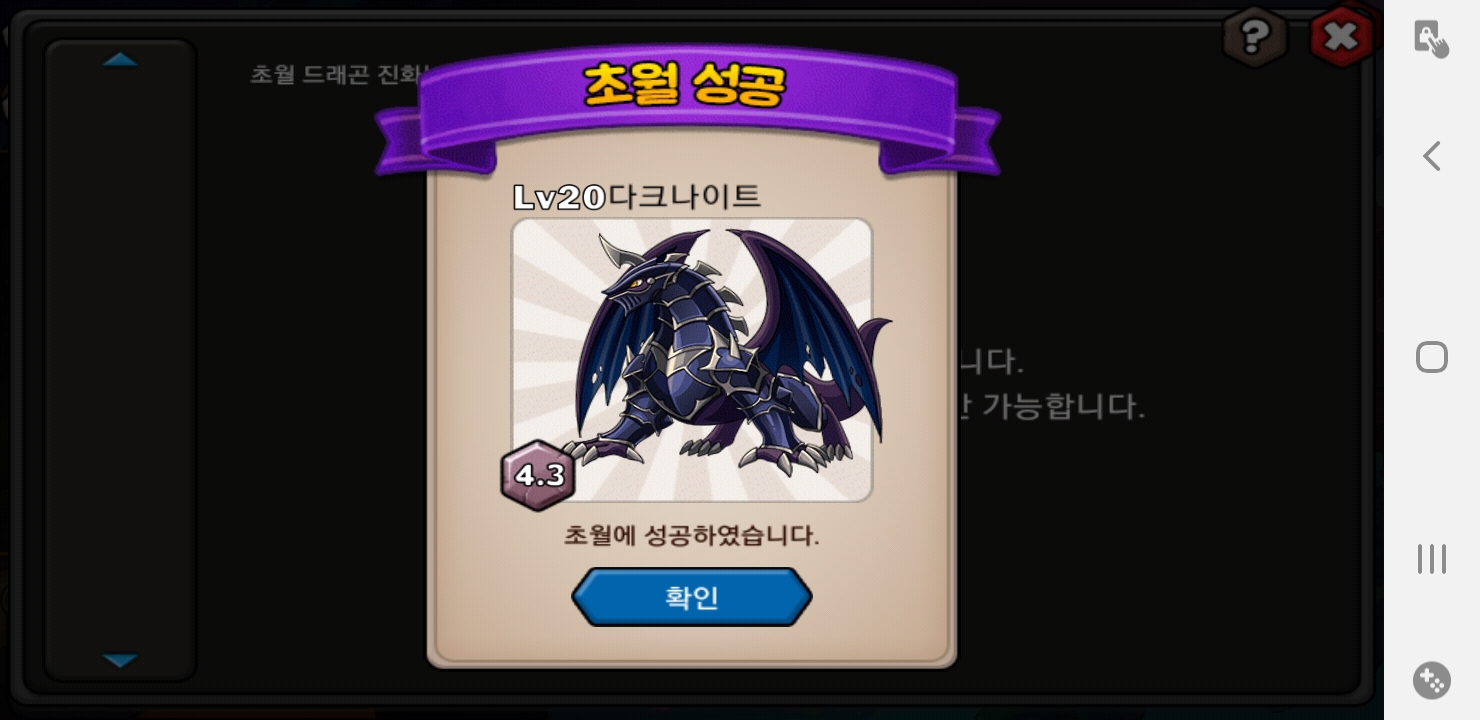Click the 초월 성공 purple banner
Image resolution: width=1480 pixels, height=720 pixels.
tap(686, 100)
